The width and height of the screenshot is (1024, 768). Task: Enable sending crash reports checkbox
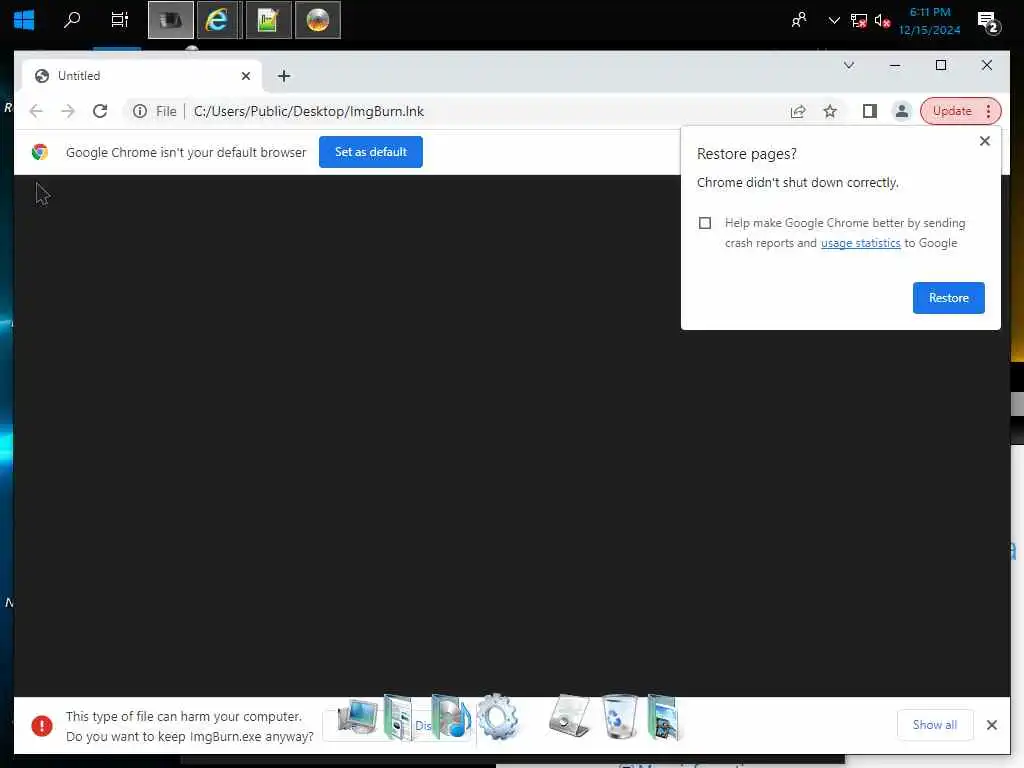705,223
